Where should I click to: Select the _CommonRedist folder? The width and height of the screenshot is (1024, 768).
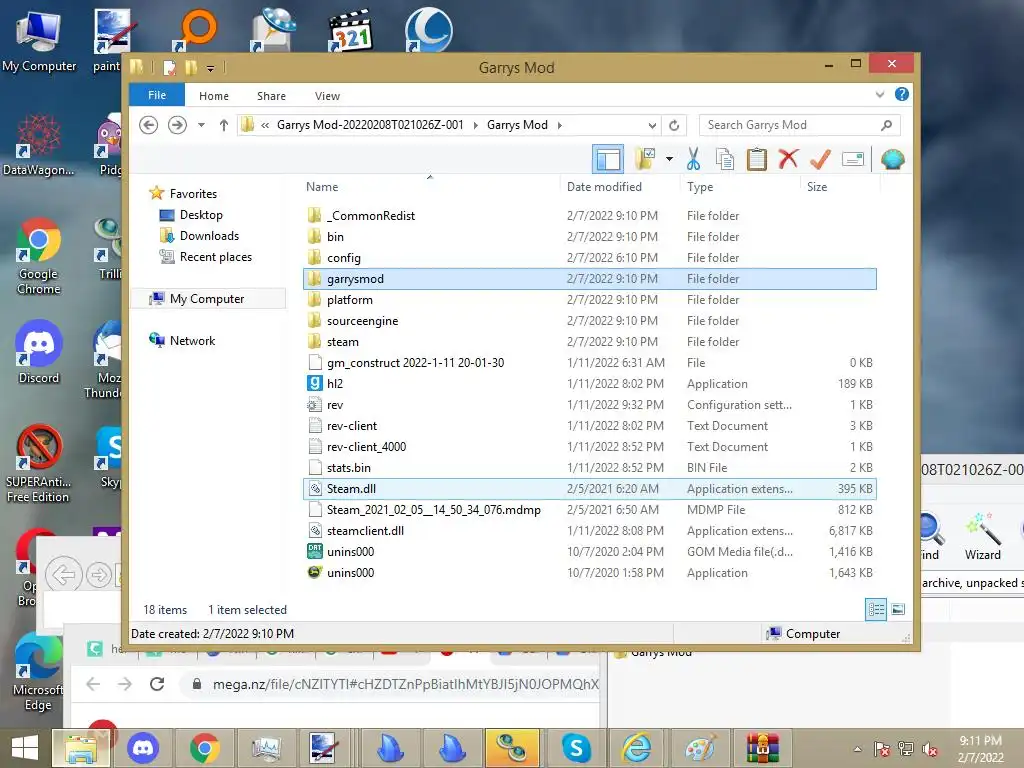click(590, 216)
